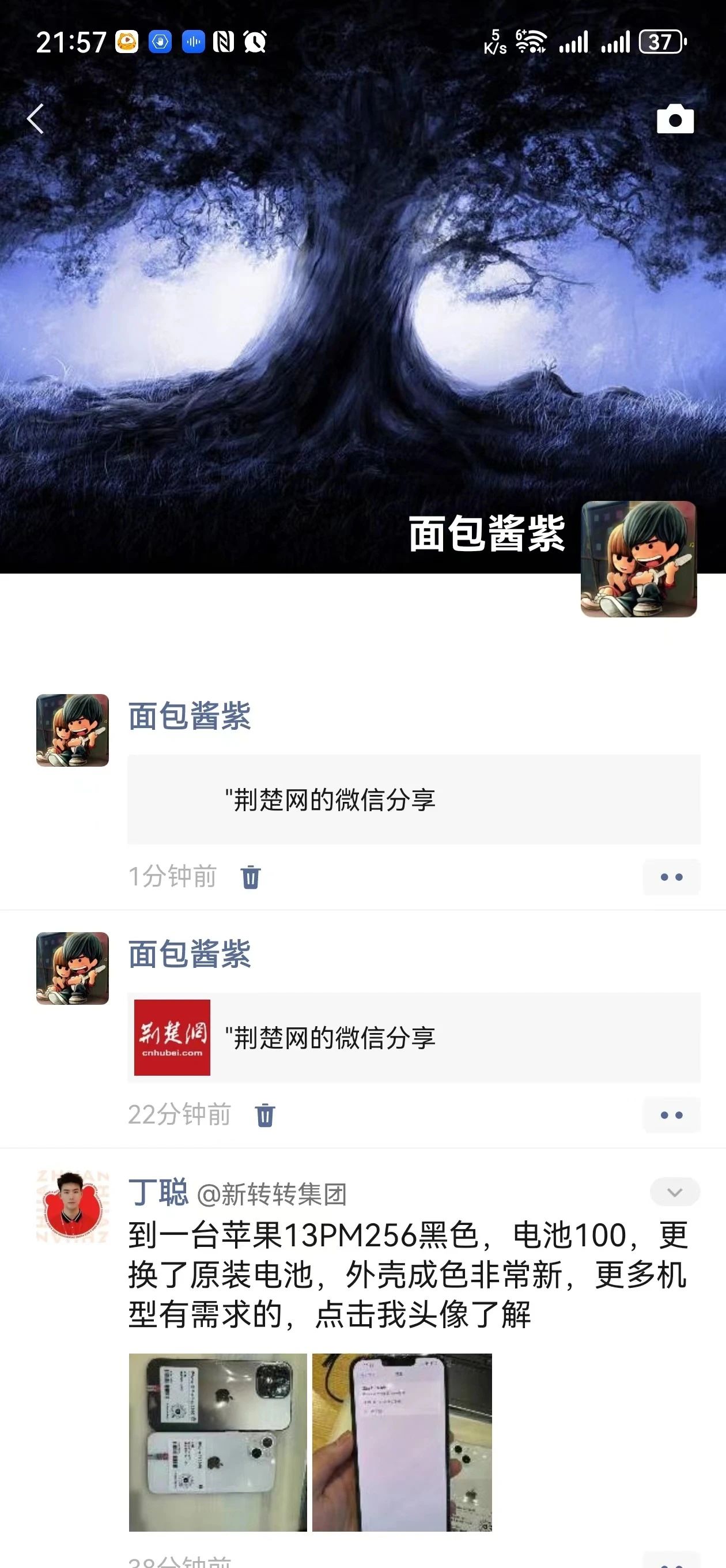Tap the battery indicator showing 37
The height and width of the screenshot is (1568, 726).
pos(663,42)
